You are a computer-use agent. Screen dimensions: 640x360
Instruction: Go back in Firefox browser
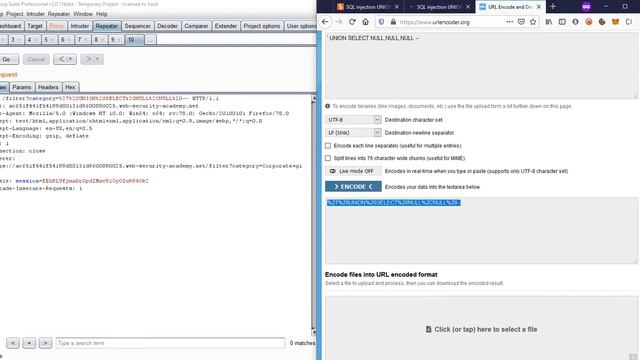(x=325, y=22)
